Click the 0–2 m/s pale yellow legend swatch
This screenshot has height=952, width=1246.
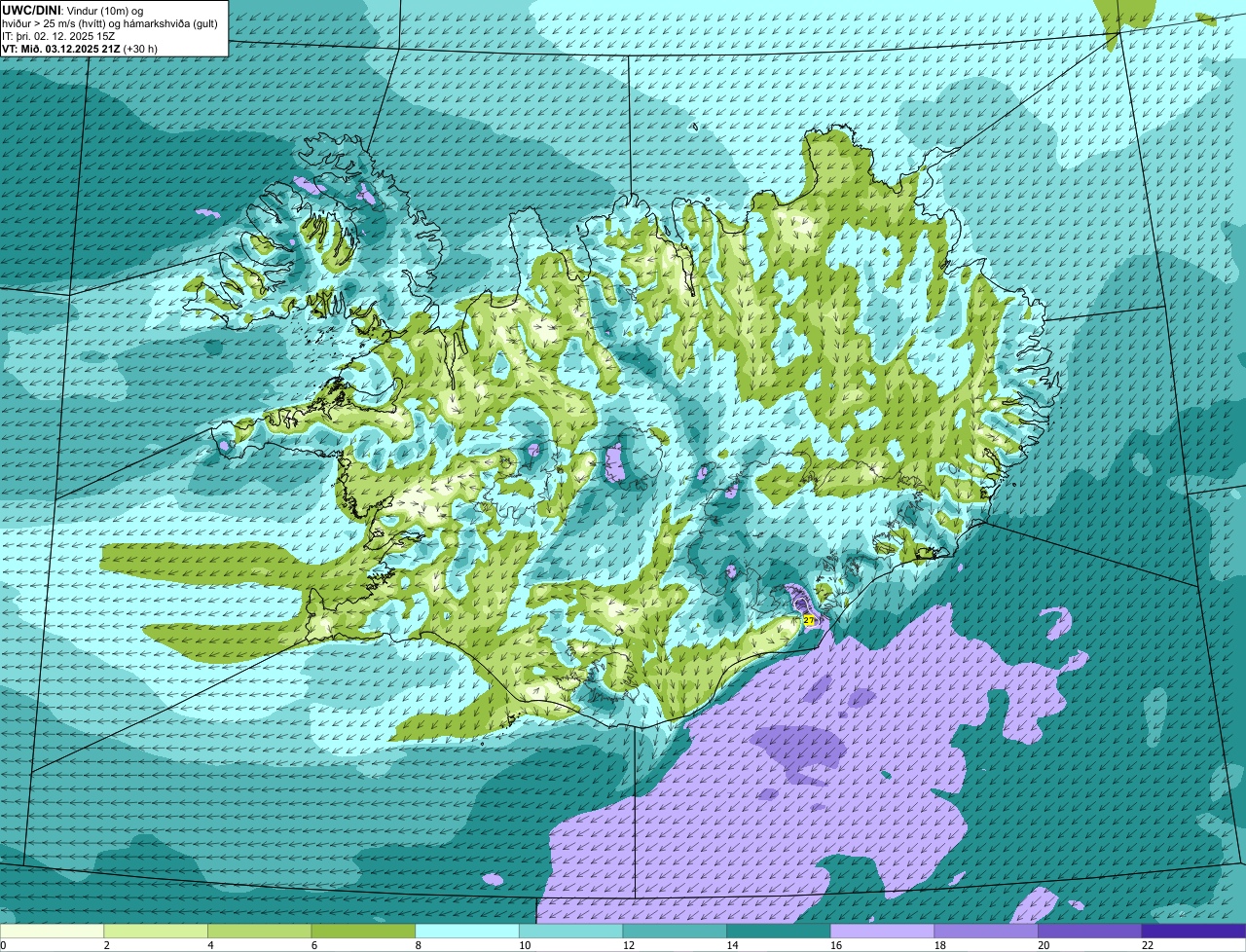pyautogui.click(x=52, y=931)
